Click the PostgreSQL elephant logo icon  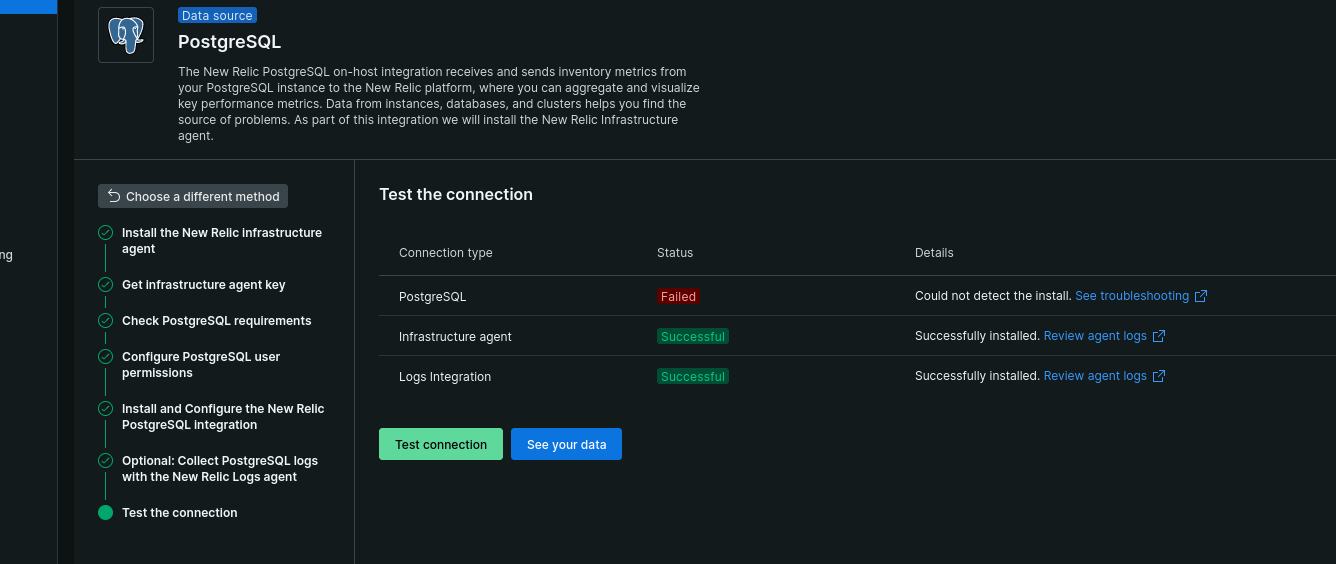126,35
